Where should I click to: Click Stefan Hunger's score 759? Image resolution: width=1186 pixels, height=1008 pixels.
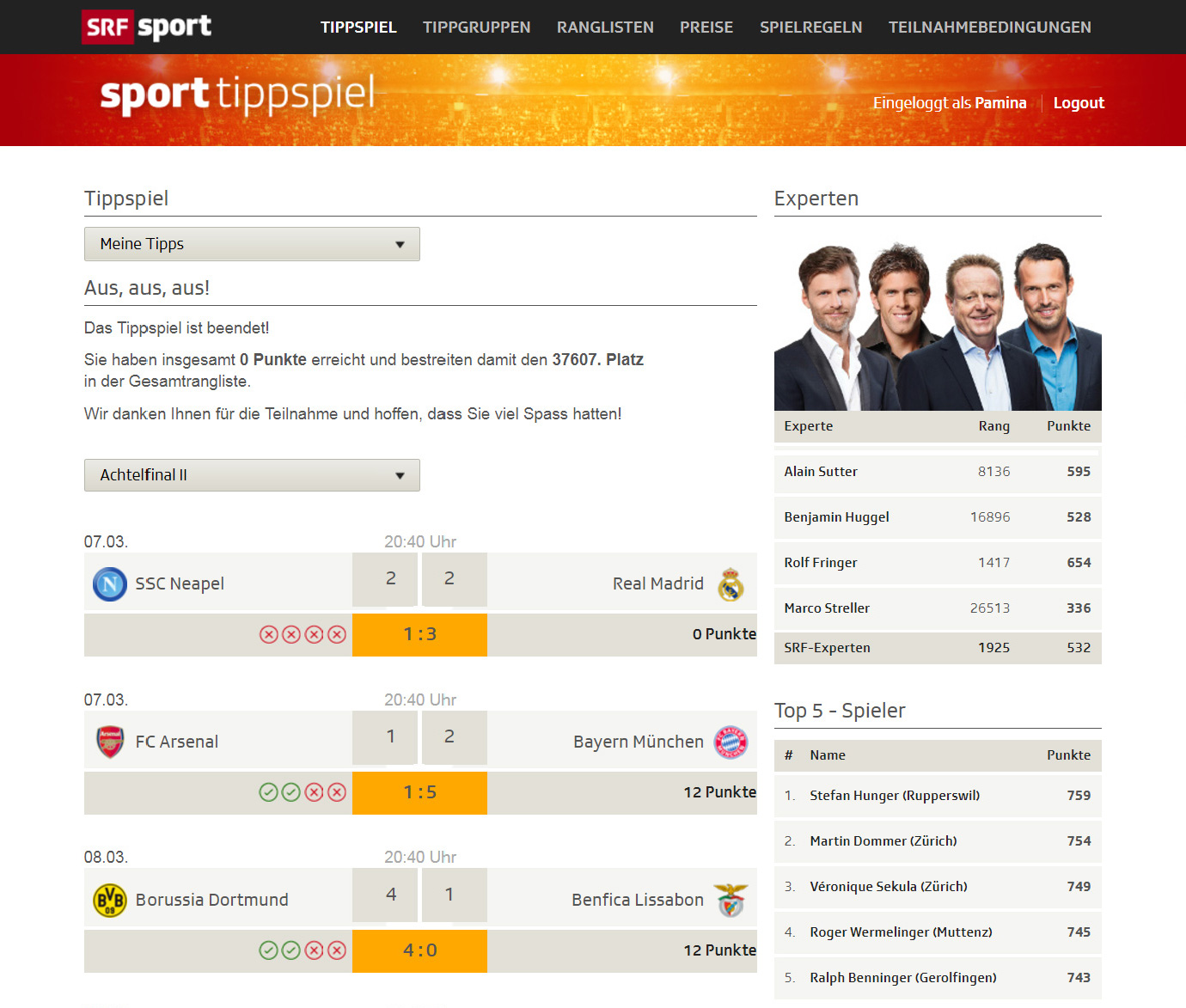[x=1079, y=796]
